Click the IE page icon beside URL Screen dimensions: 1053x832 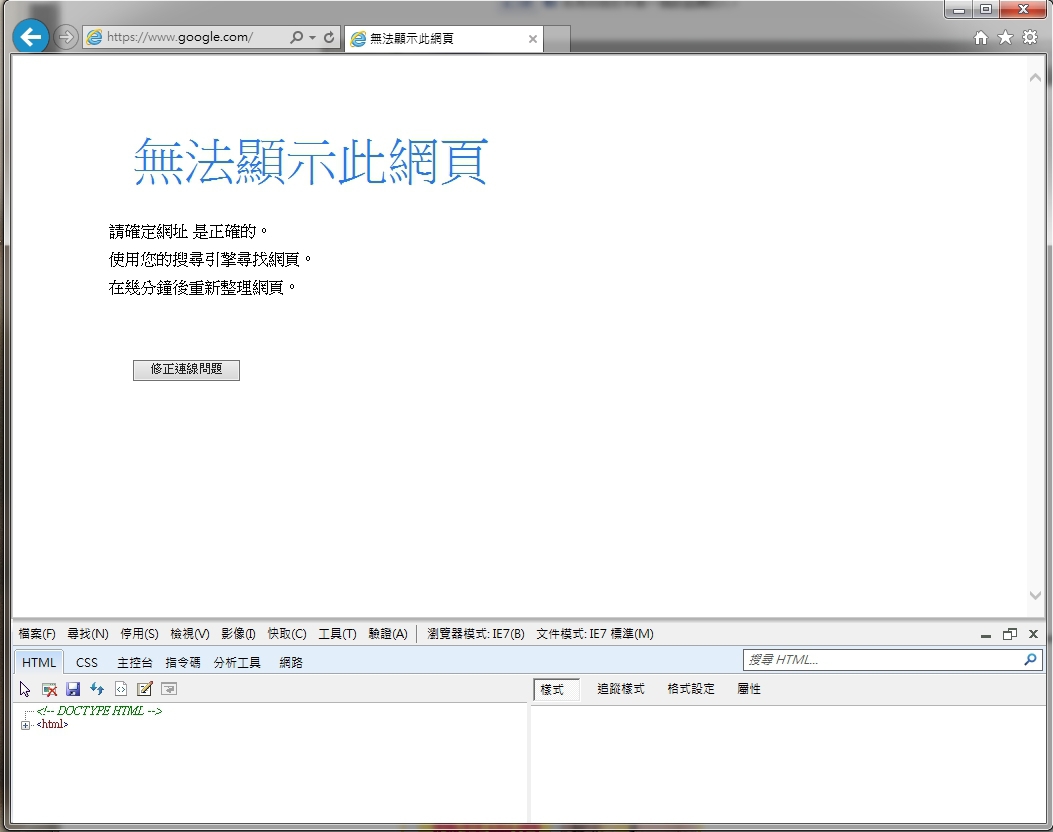point(95,37)
